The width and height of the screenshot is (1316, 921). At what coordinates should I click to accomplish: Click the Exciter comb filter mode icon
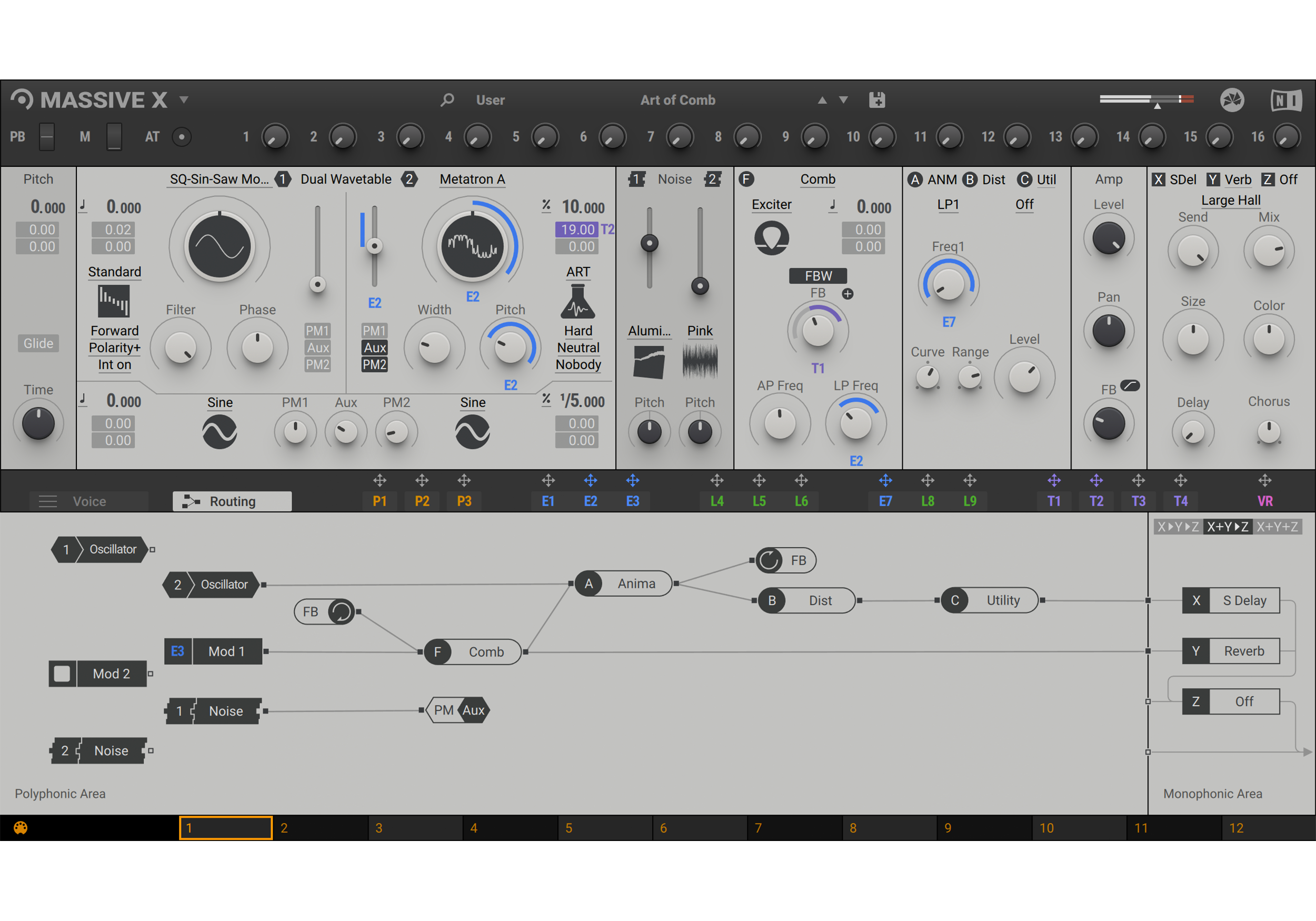click(772, 237)
